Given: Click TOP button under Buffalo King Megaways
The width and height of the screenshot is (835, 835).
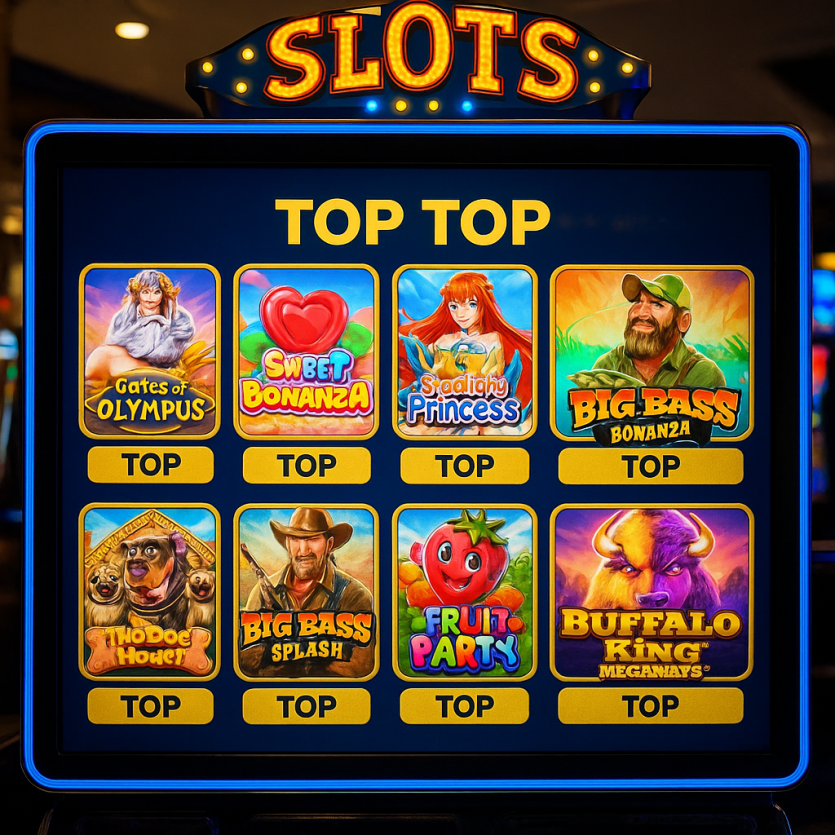Looking at the screenshot, I should point(651,705).
